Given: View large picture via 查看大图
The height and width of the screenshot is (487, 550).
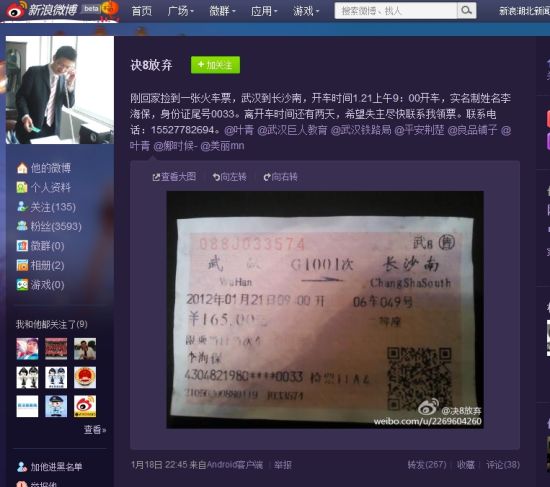Looking at the screenshot, I should click(174, 177).
